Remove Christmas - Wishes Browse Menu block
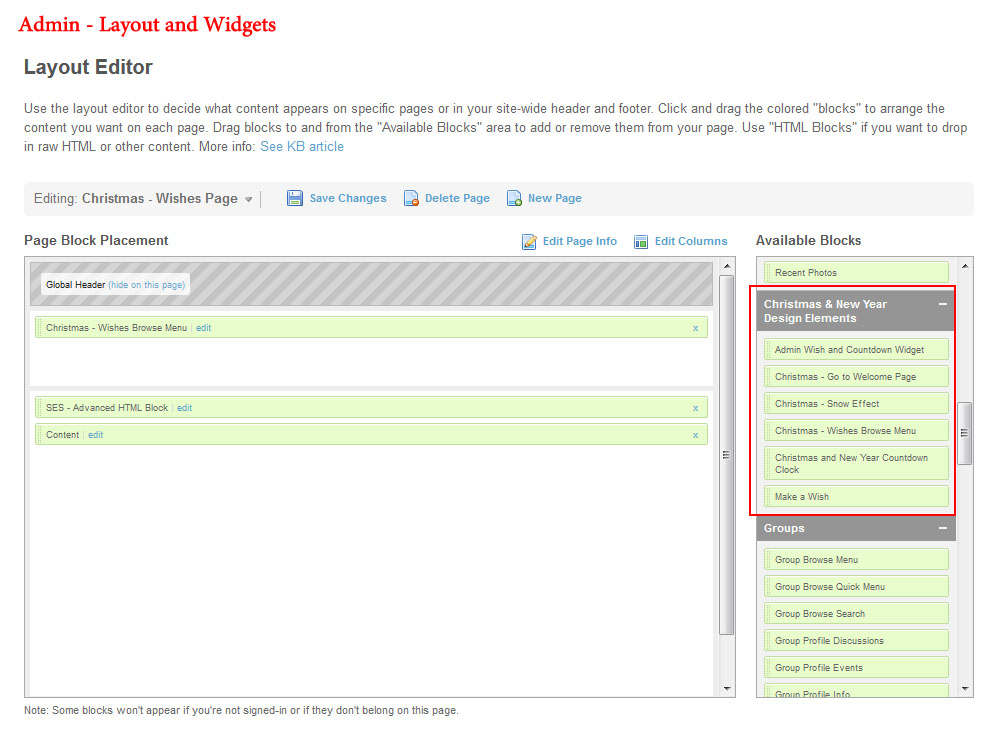Viewport: 988px width, 736px height. pos(695,328)
